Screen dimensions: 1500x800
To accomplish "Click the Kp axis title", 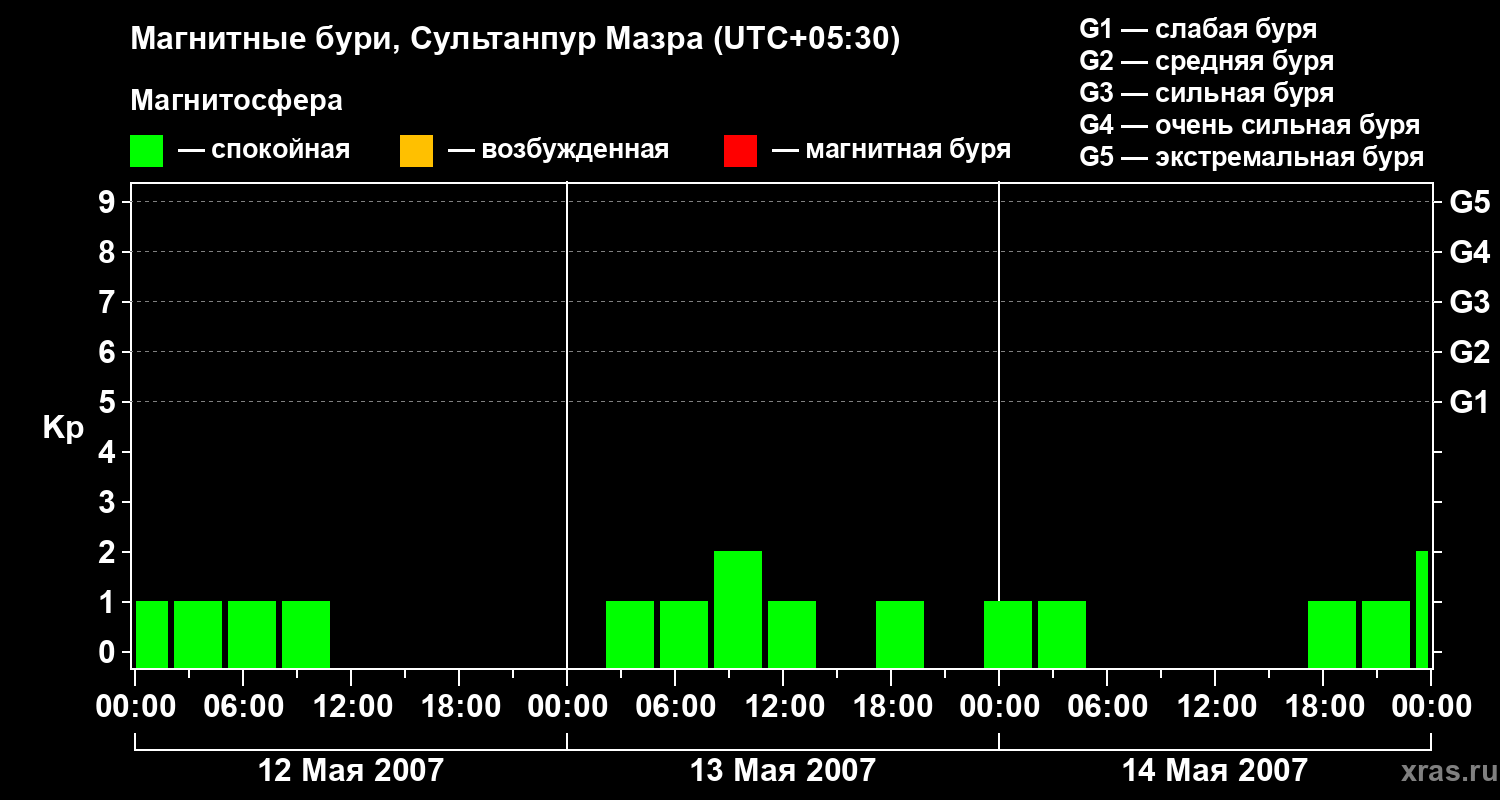I will tap(63, 428).
